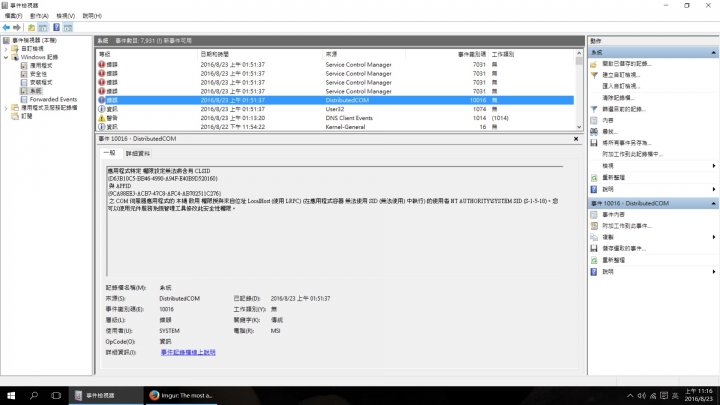Image resolution: width=720 pixels, height=405 pixels.
Task: Click the blue Help question-mark toolbar icon
Action: (56, 28)
